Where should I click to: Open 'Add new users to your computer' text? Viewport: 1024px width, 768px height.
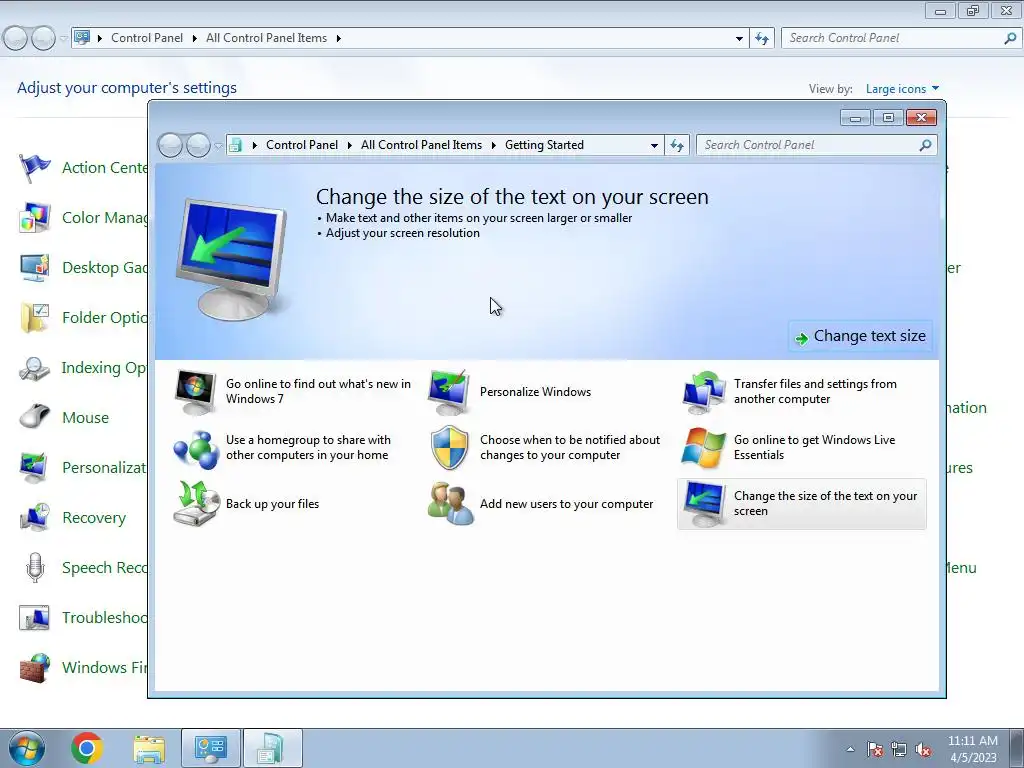566,504
